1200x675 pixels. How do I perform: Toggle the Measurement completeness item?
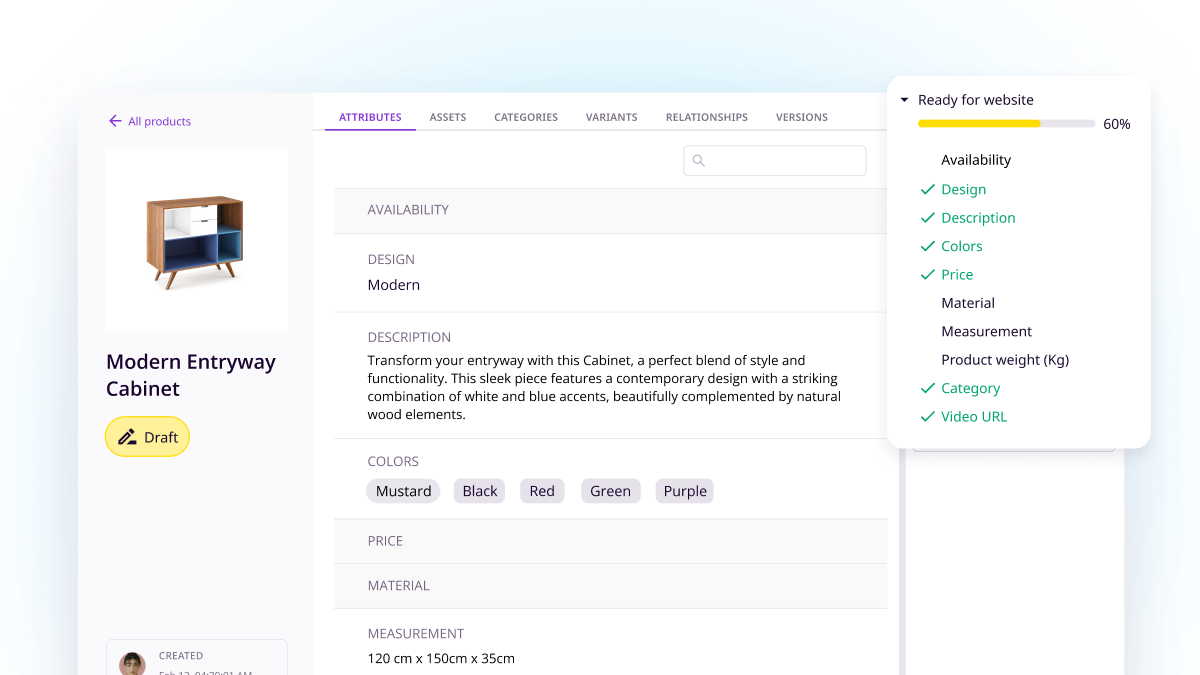coord(986,331)
